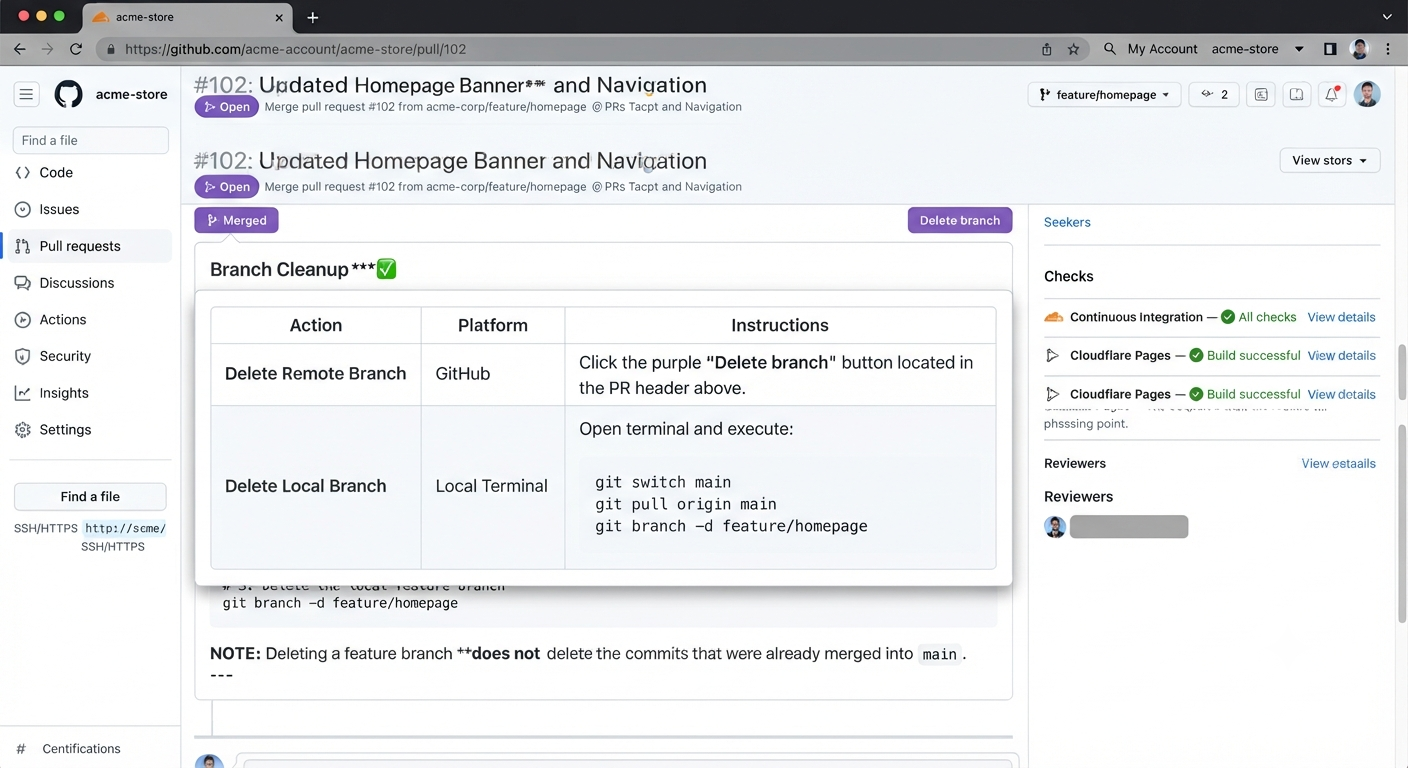Bookmark this page with the star icon
Screen dimensions: 1408x768
pos(1073,49)
